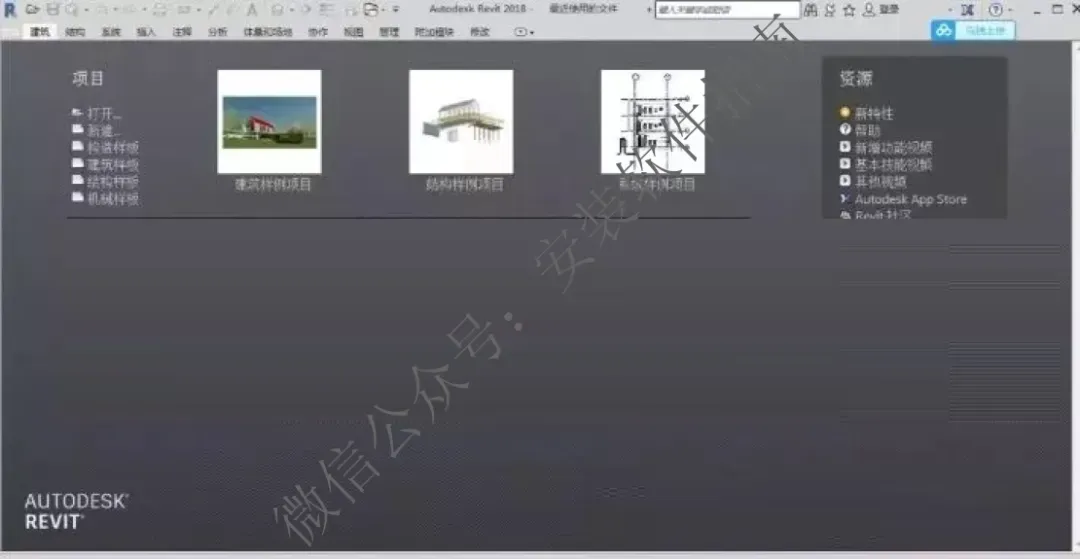Screen dimensions: 1080x559
Task: Select the 体量和场地 ribbon tab
Action: 268,32
